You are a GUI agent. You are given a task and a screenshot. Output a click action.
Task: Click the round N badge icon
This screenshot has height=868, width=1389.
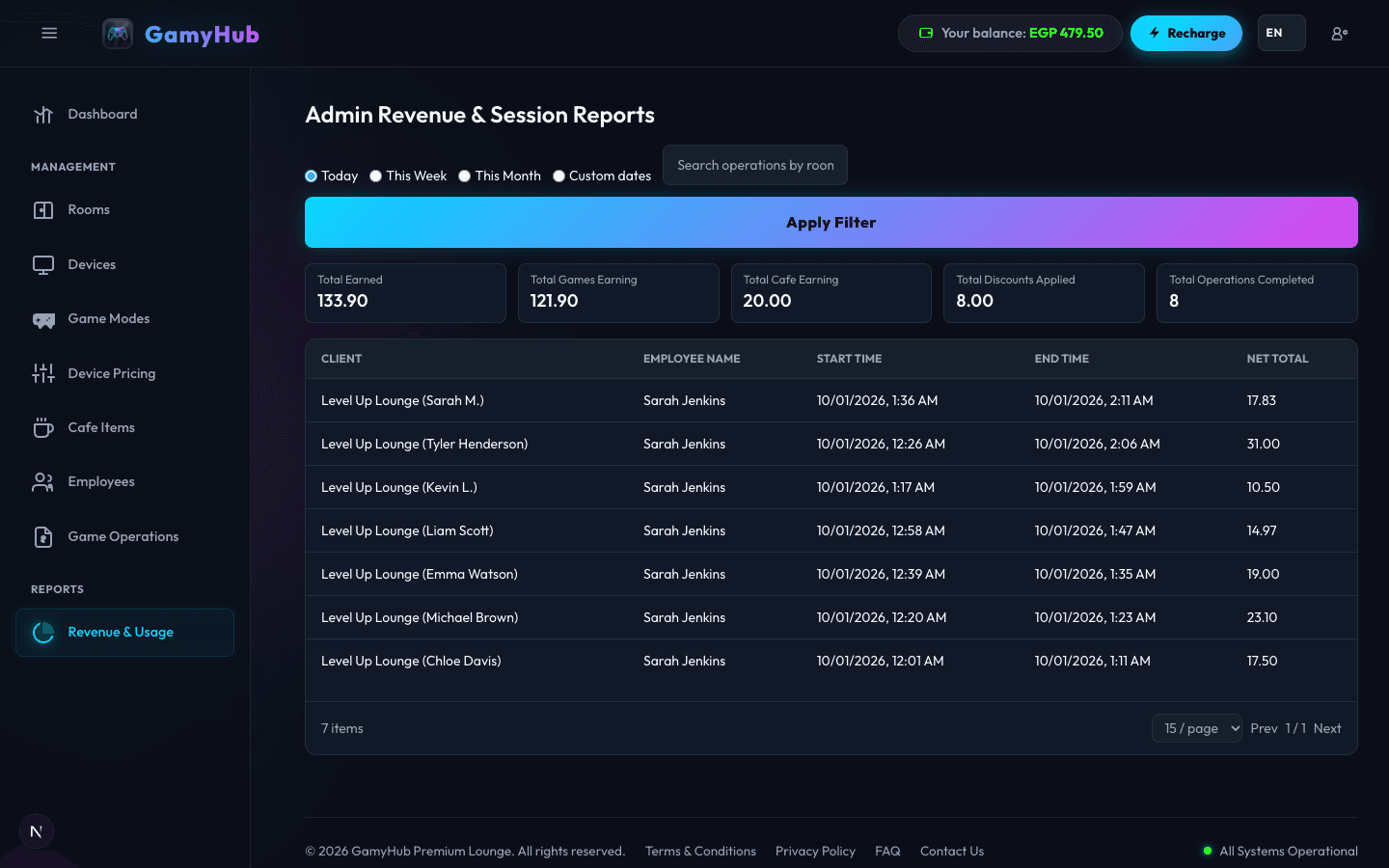pyautogui.click(x=37, y=831)
